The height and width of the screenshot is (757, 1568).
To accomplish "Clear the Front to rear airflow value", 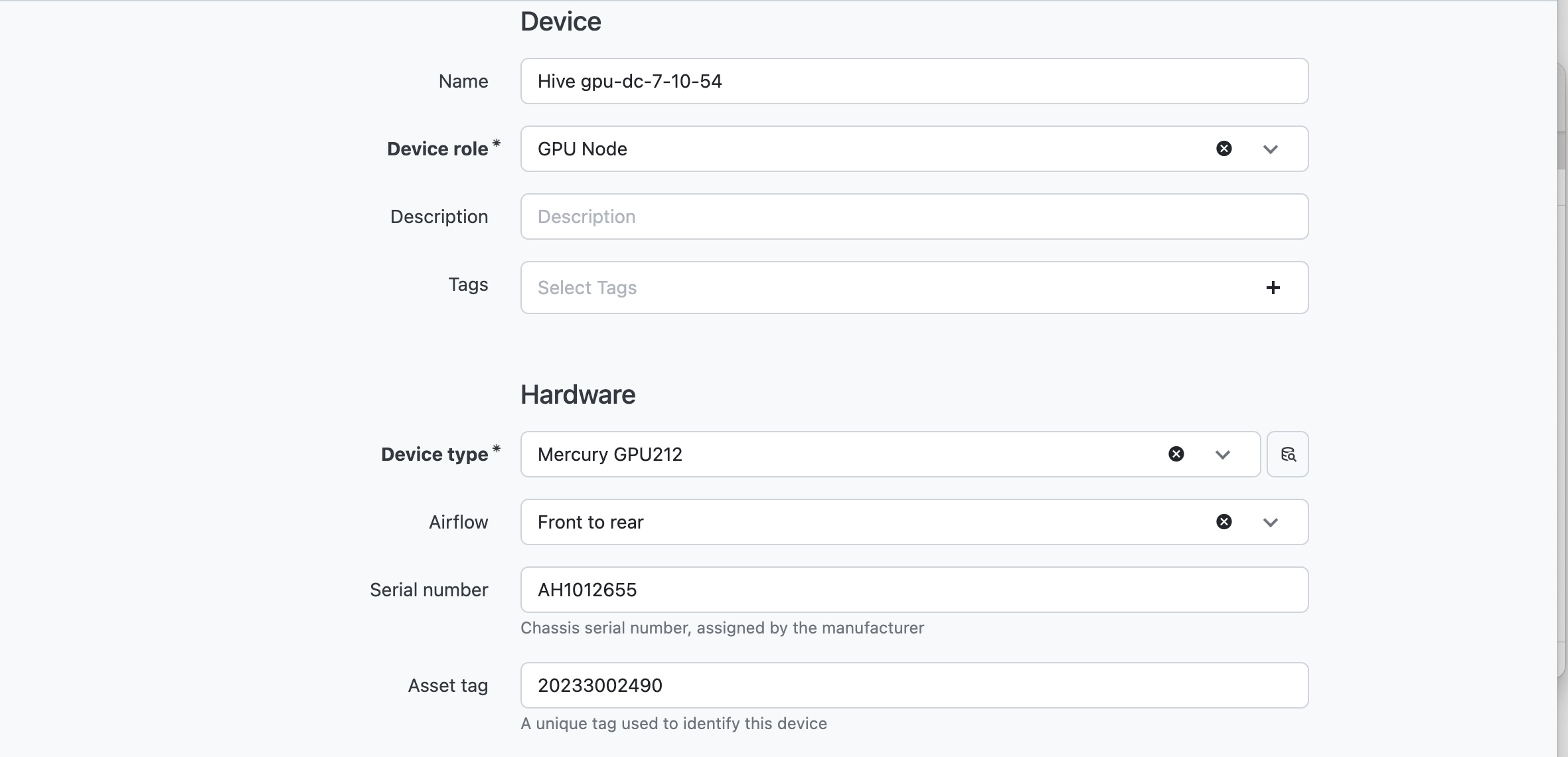I will tap(1223, 522).
